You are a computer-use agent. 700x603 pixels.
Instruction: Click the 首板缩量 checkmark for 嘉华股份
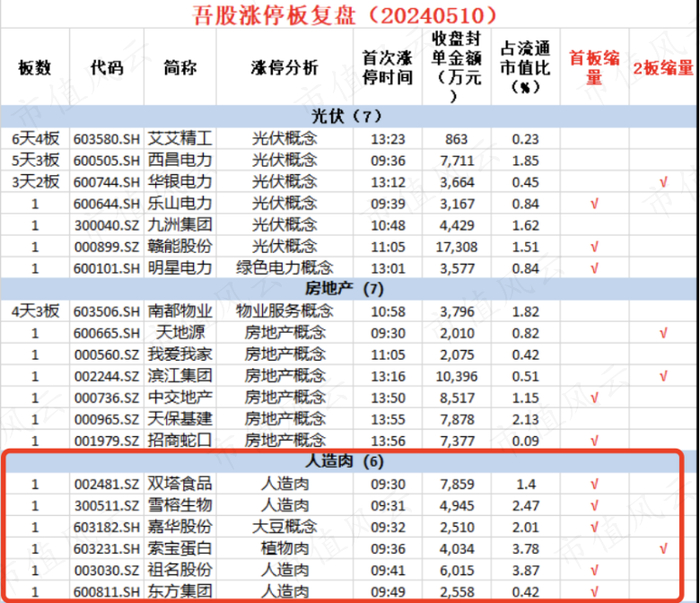[594, 527]
